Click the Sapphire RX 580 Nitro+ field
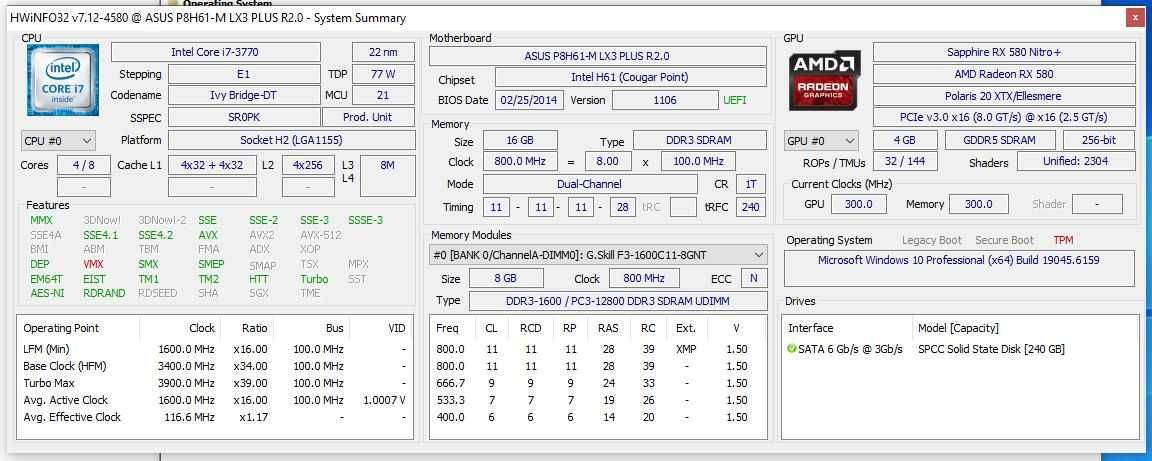1152x461 pixels. 1004,52
